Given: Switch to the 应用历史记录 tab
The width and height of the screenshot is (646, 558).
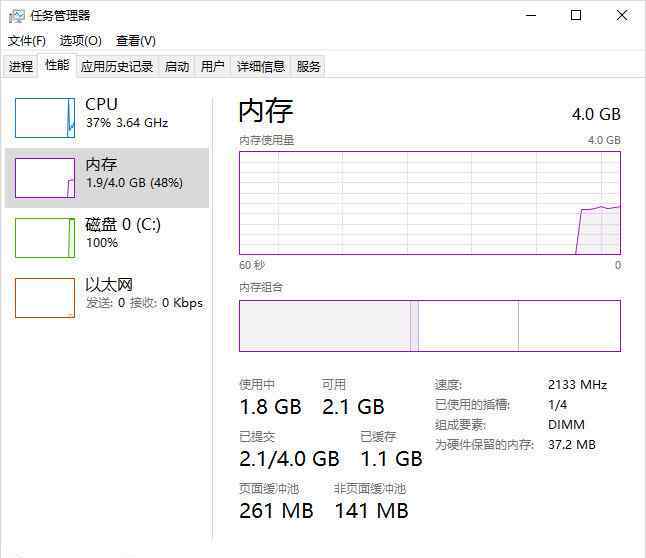Looking at the screenshot, I should (117, 67).
